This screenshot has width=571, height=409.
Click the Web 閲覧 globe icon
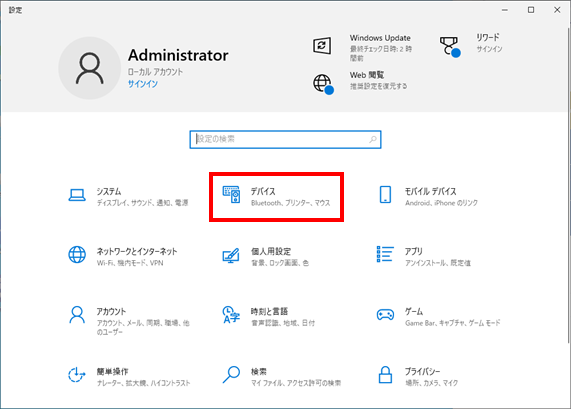[x=323, y=84]
